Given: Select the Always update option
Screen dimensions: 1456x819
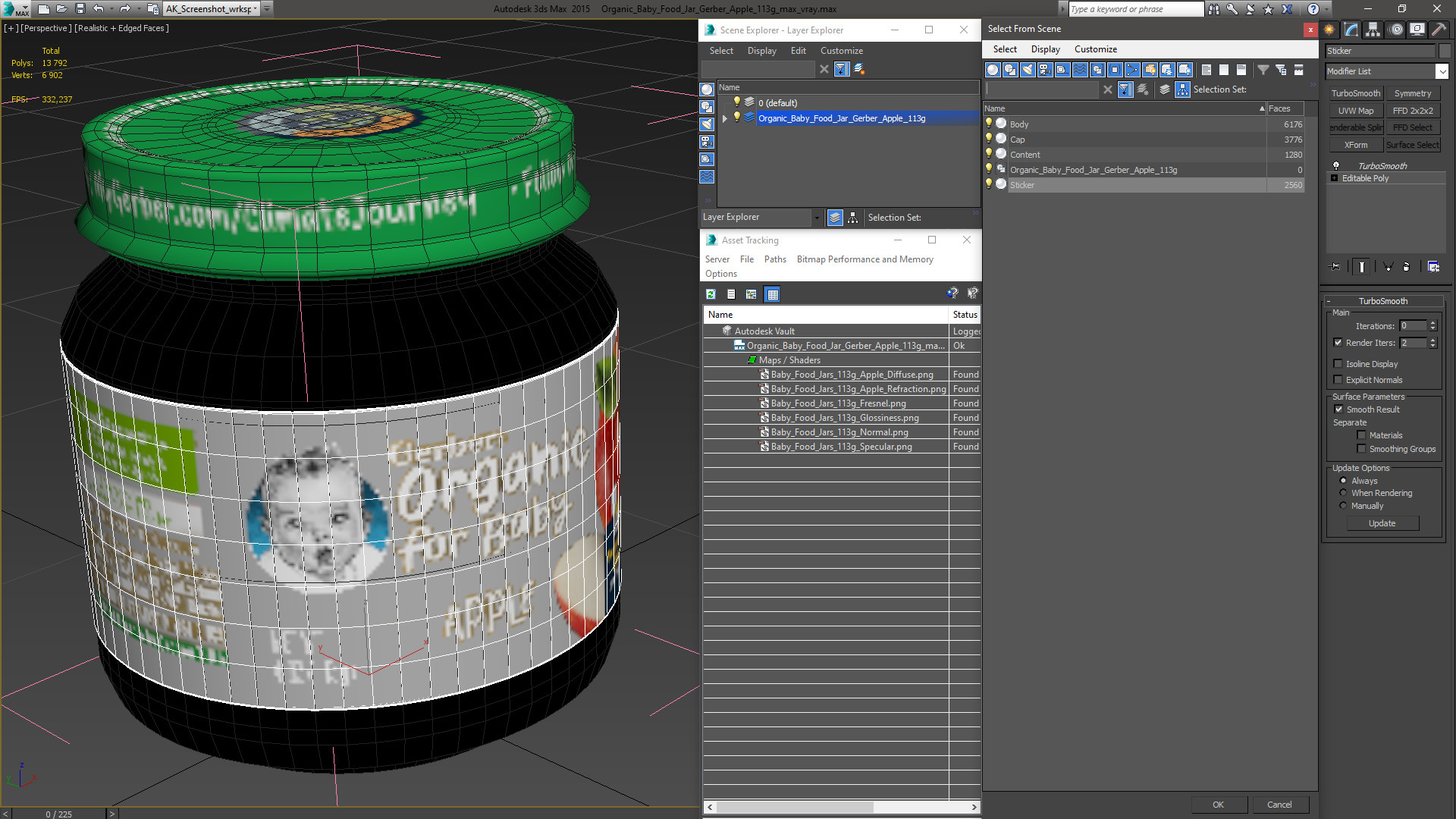Looking at the screenshot, I should tap(1343, 481).
